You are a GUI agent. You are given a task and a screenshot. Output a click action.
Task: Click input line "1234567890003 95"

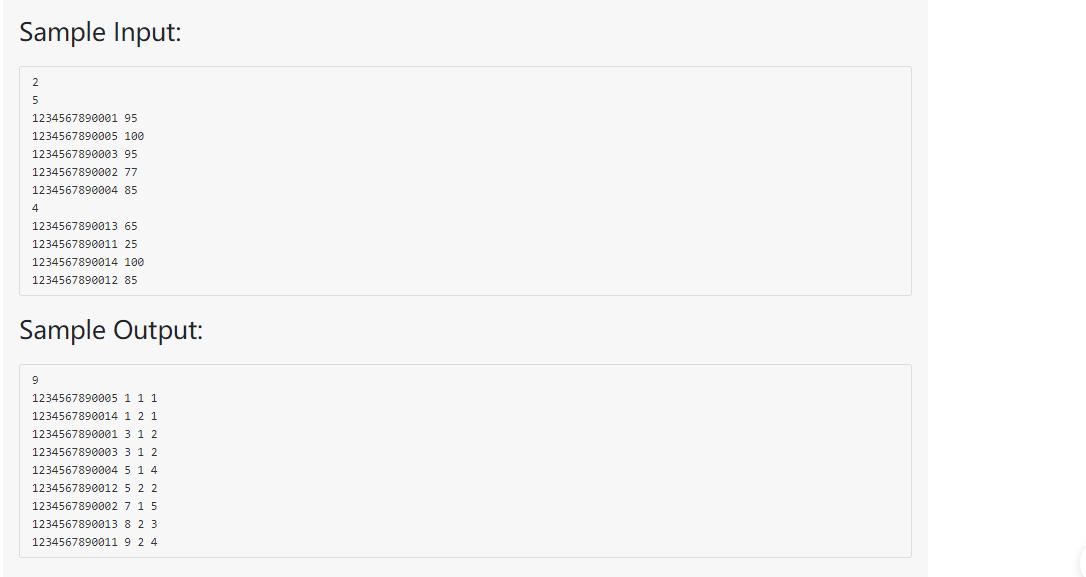tap(85, 154)
